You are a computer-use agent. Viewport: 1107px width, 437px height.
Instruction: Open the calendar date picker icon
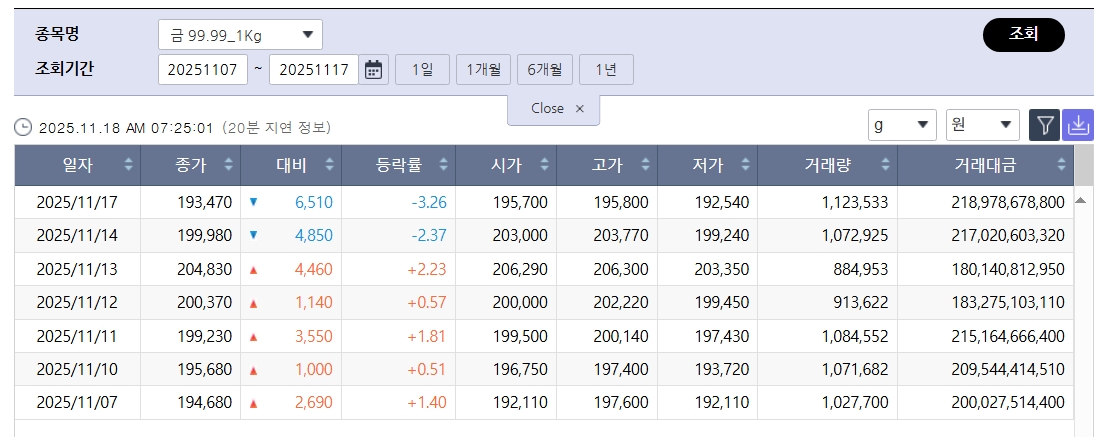[x=373, y=69]
